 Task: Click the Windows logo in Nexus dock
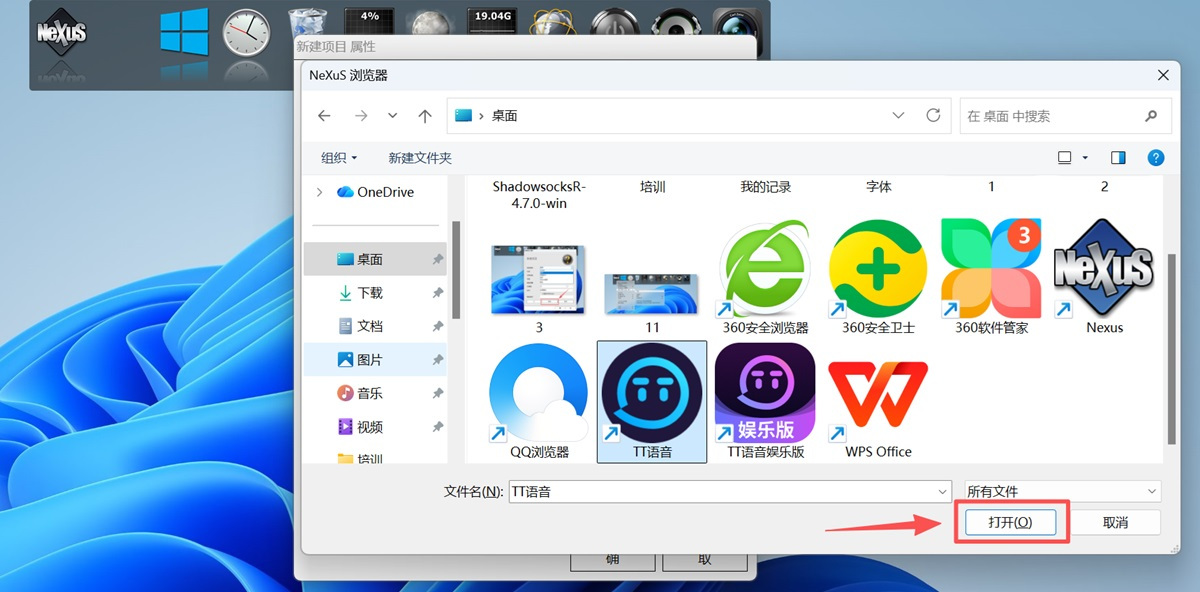[184, 32]
